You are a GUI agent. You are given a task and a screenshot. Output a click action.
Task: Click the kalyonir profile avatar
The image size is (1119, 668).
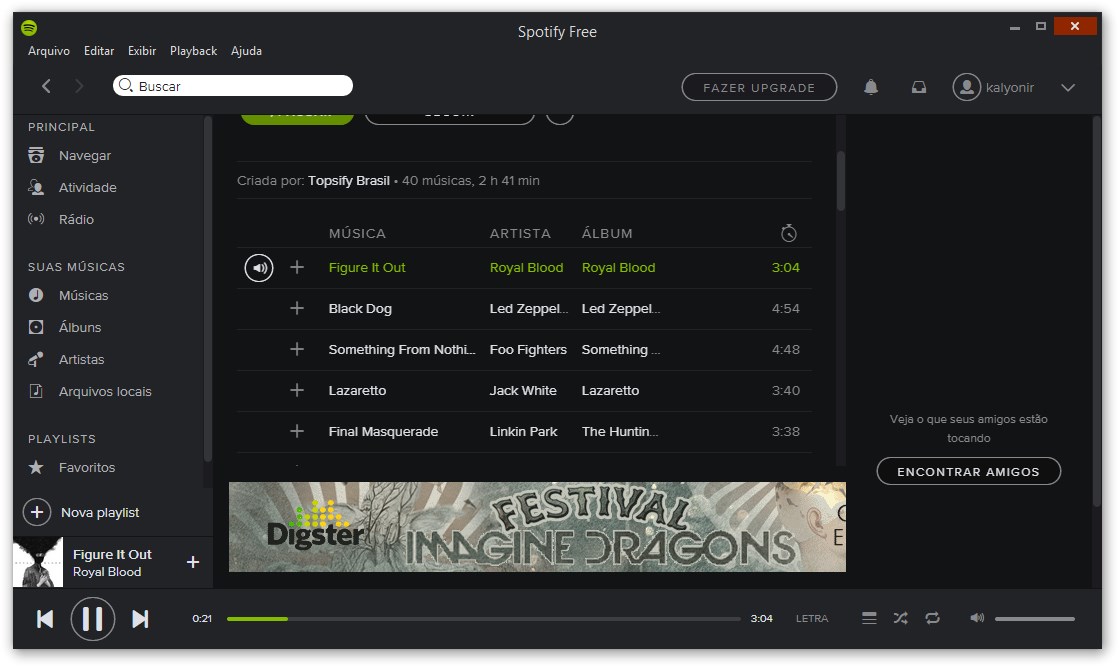click(966, 87)
